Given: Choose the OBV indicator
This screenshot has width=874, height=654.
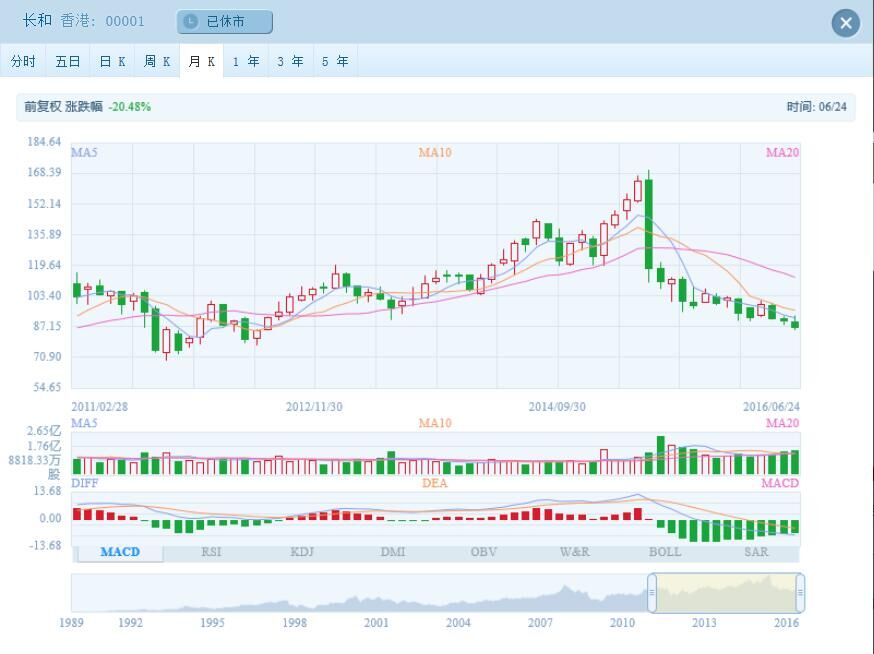Looking at the screenshot, I should click(484, 552).
